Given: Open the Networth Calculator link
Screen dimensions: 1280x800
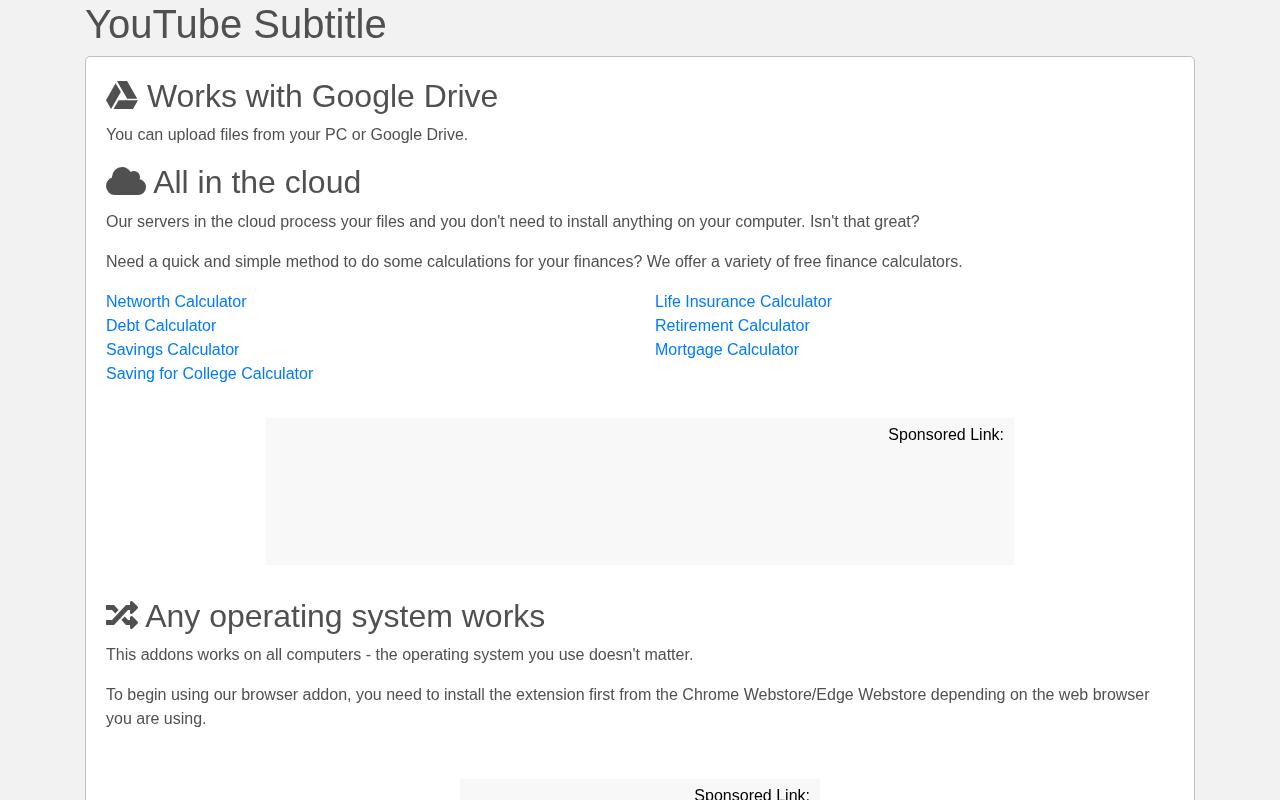Looking at the screenshot, I should click(176, 302).
